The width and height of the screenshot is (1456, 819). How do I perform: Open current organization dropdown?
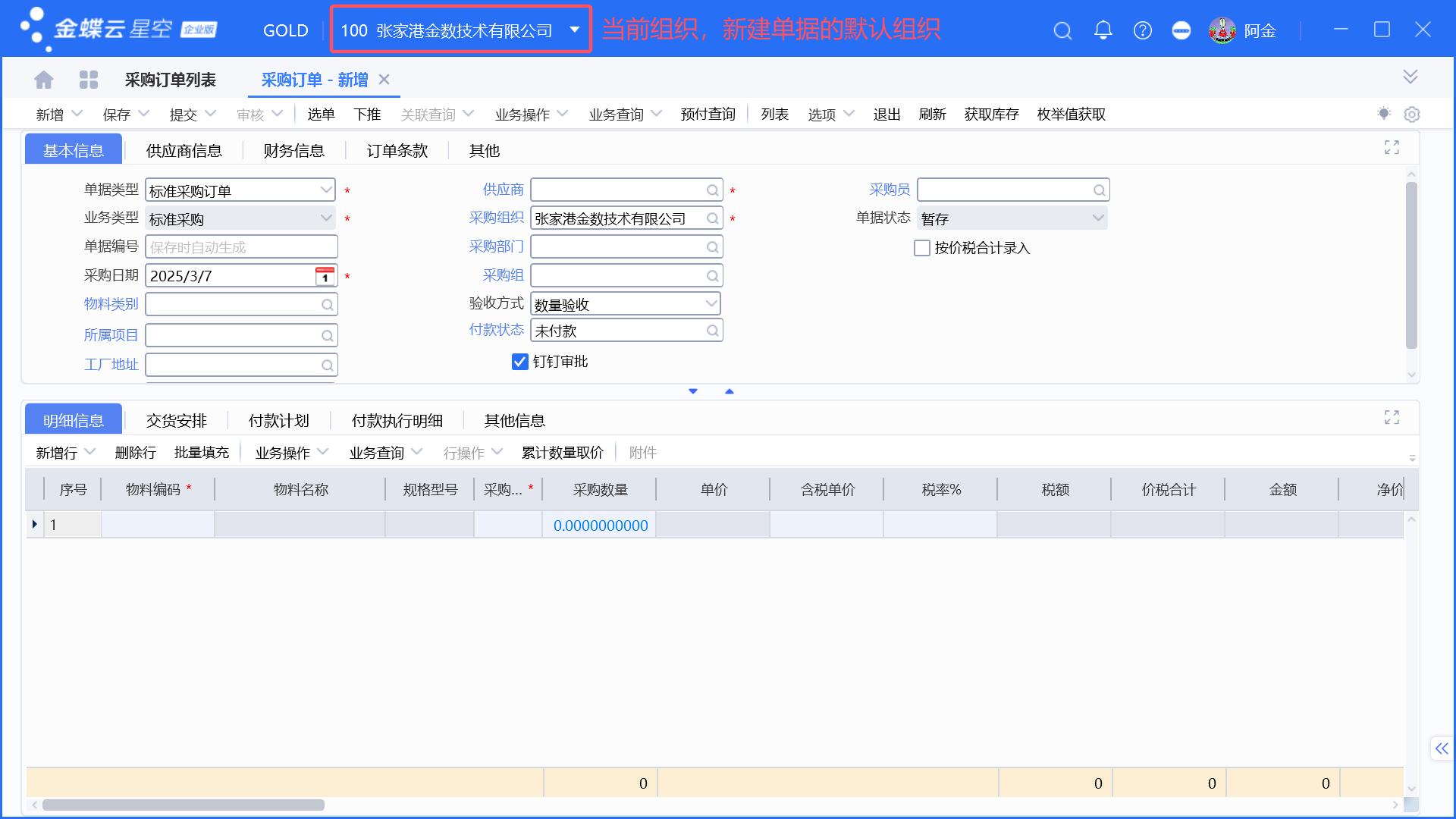tap(575, 30)
